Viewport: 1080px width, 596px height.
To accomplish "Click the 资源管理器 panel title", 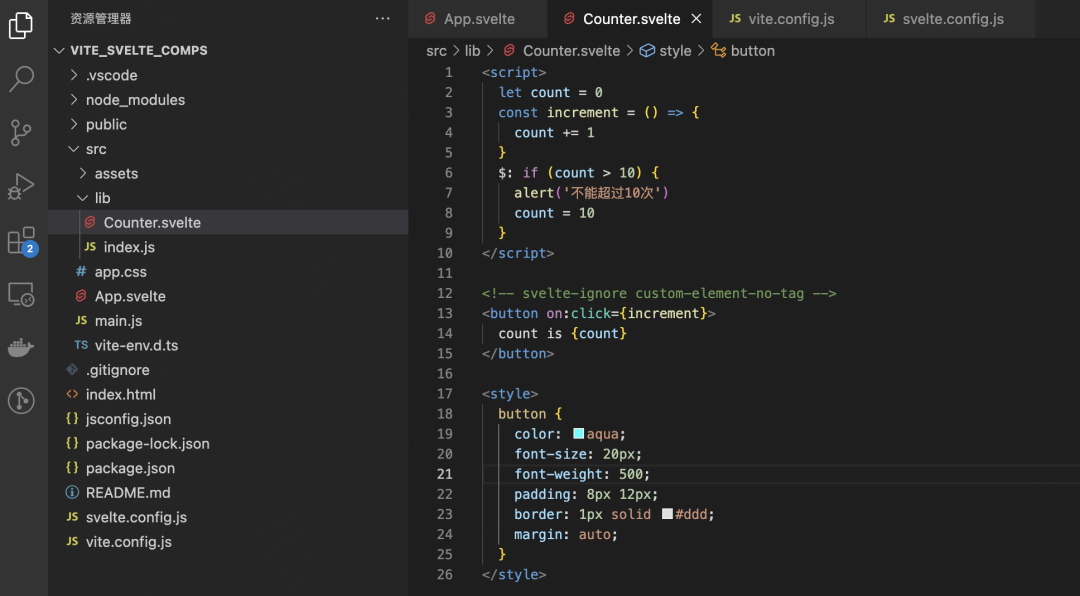I will tap(101, 19).
